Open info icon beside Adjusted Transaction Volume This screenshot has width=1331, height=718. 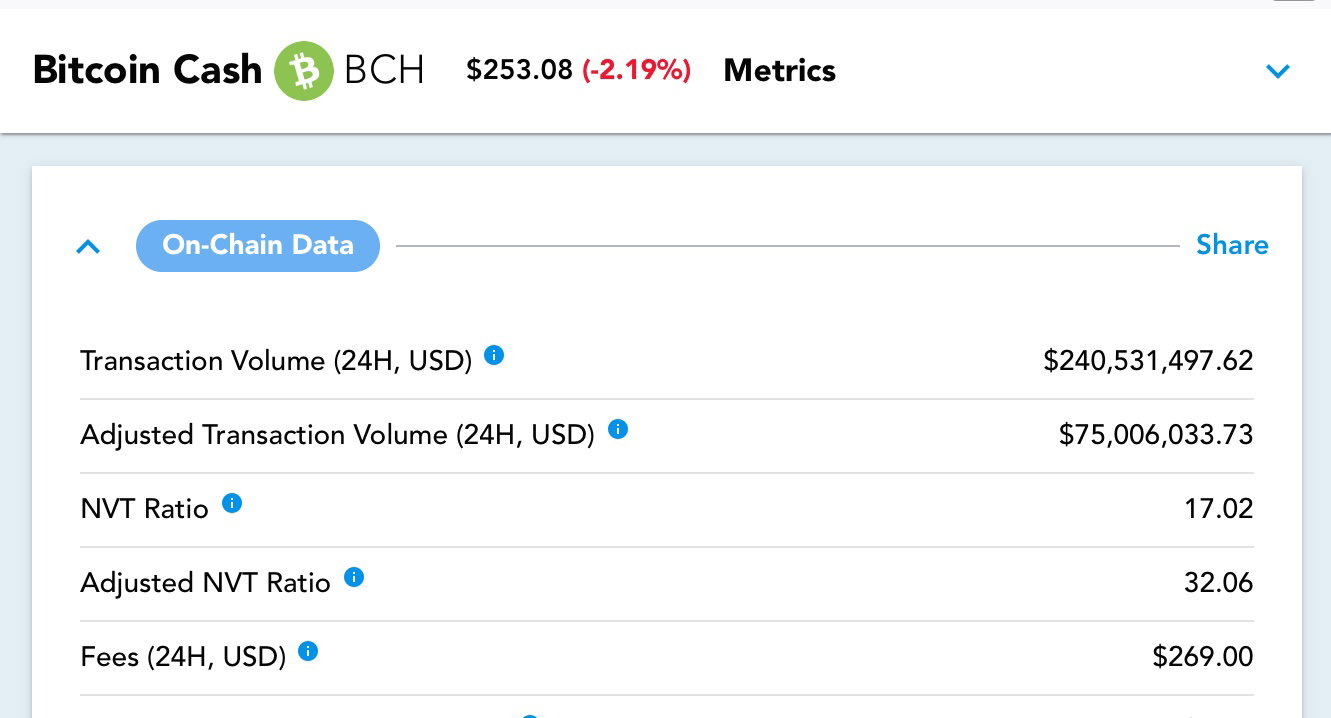[618, 429]
